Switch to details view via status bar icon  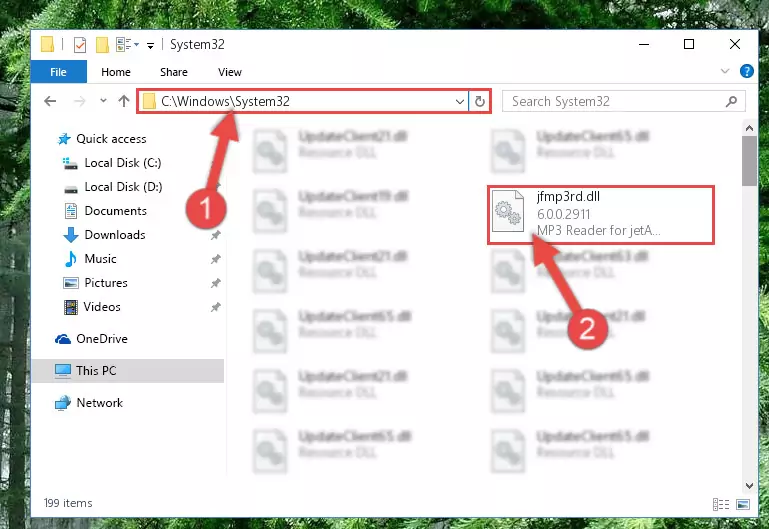coord(720,504)
